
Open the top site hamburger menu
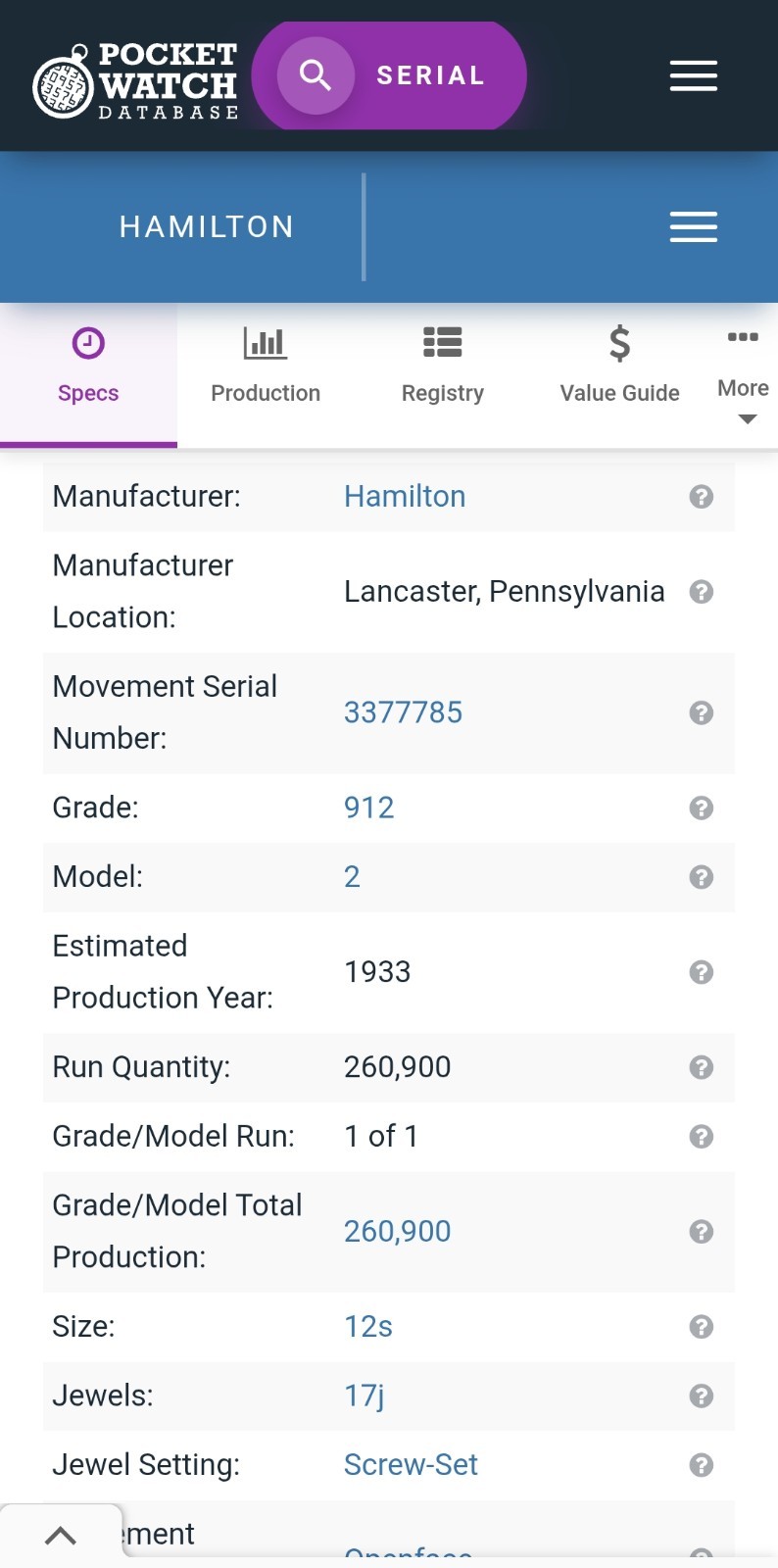tap(693, 75)
